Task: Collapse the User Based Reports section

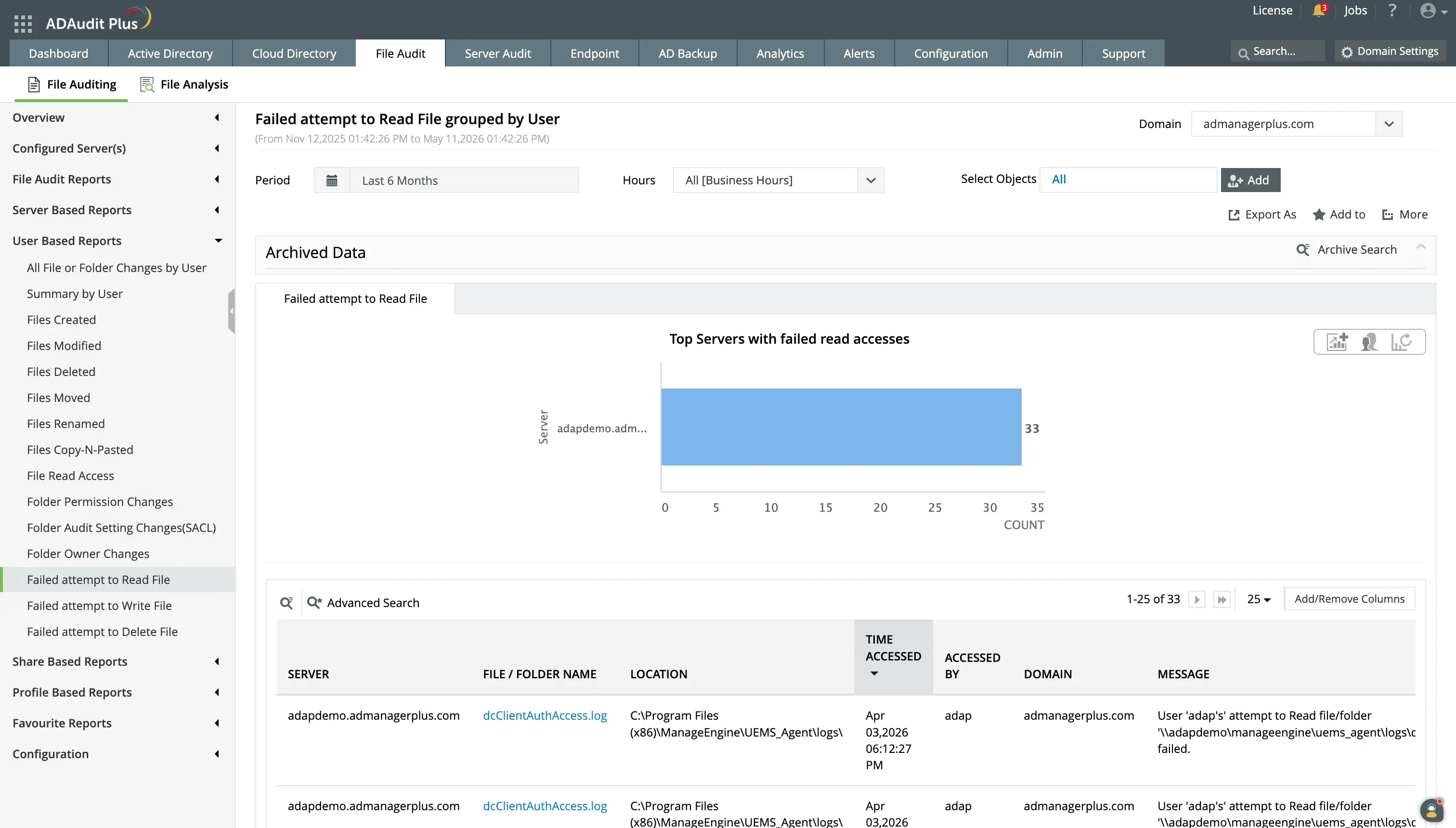Action: [x=117, y=241]
